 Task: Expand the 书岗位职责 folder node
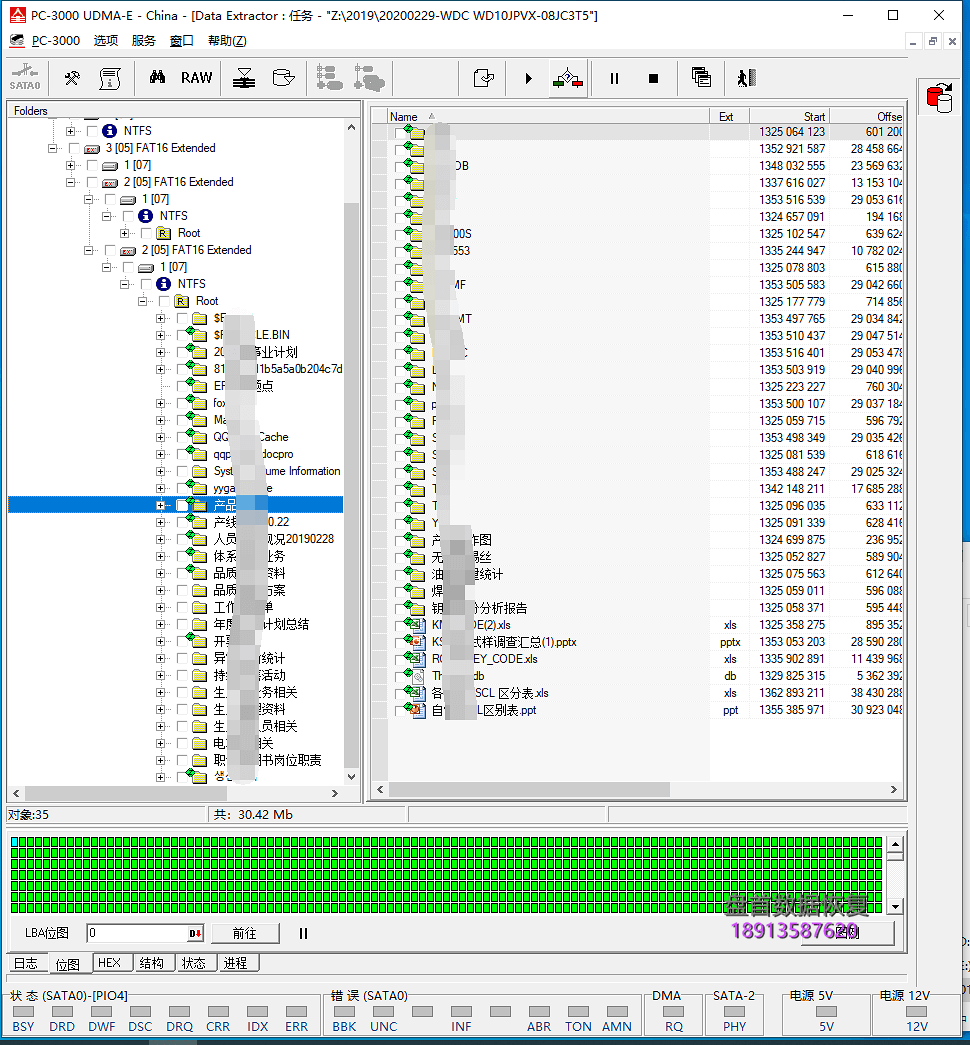pyautogui.click(x=161, y=760)
